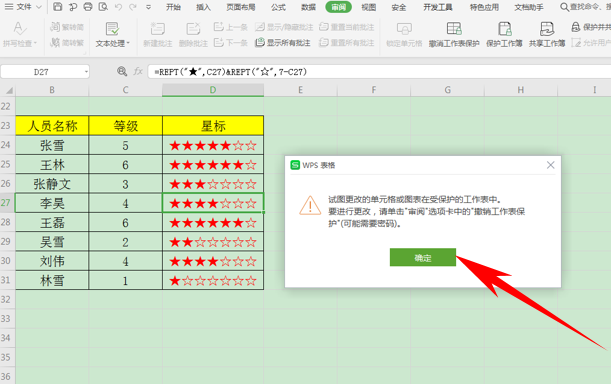Expand the arrow next to 文件
This screenshot has height=385, width=612.
39,7
